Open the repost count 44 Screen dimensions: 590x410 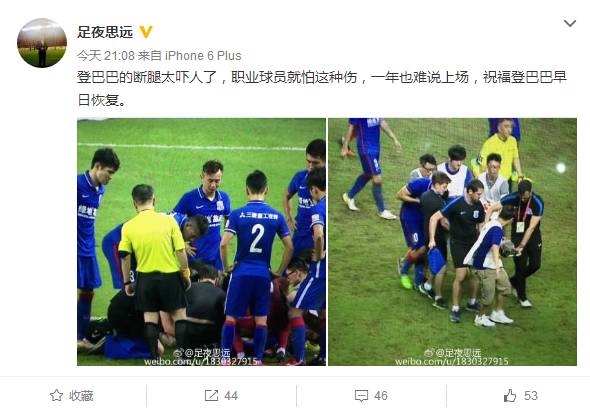click(x=231, y=396)
